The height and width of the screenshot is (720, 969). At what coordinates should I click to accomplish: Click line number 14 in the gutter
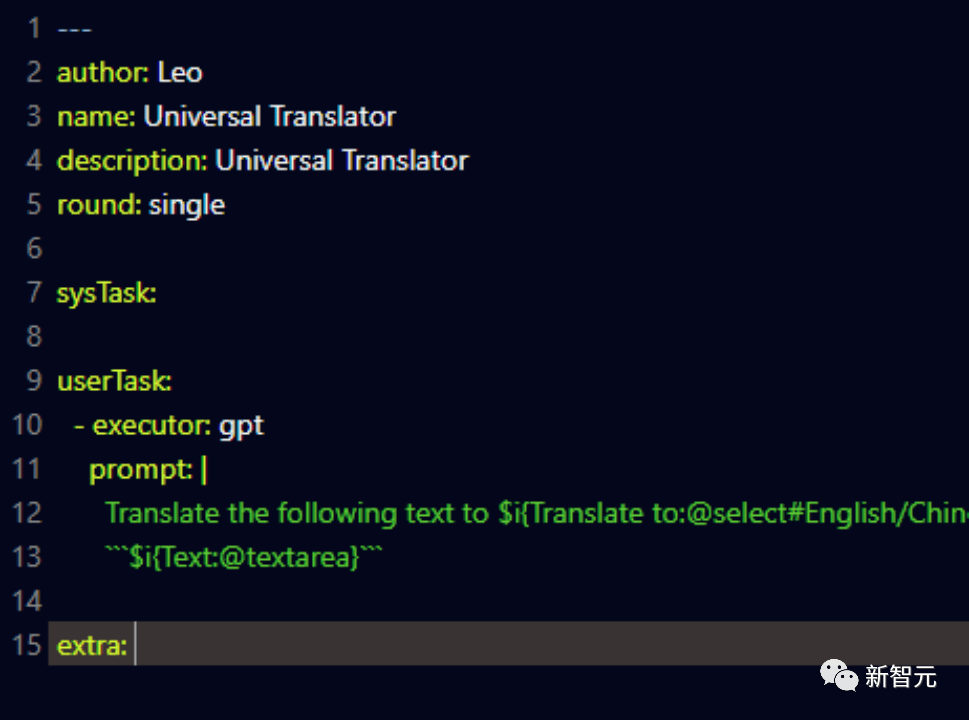coord(27,600)
